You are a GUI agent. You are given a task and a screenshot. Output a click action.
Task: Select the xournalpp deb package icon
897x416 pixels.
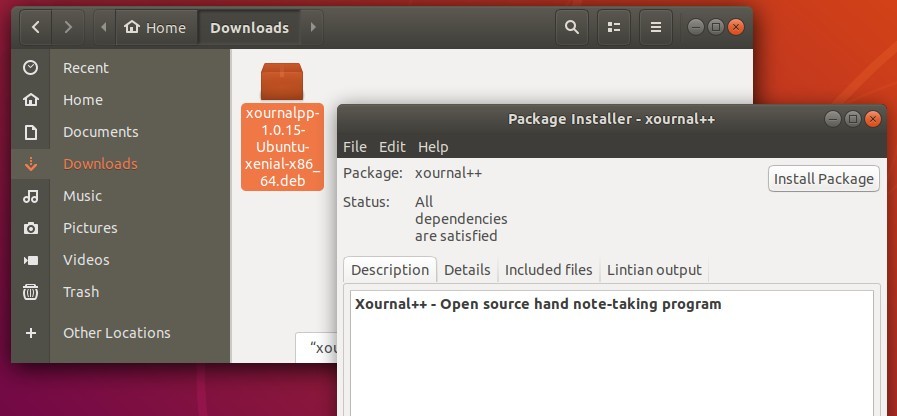pyautogui.click(x=282, y=81)
